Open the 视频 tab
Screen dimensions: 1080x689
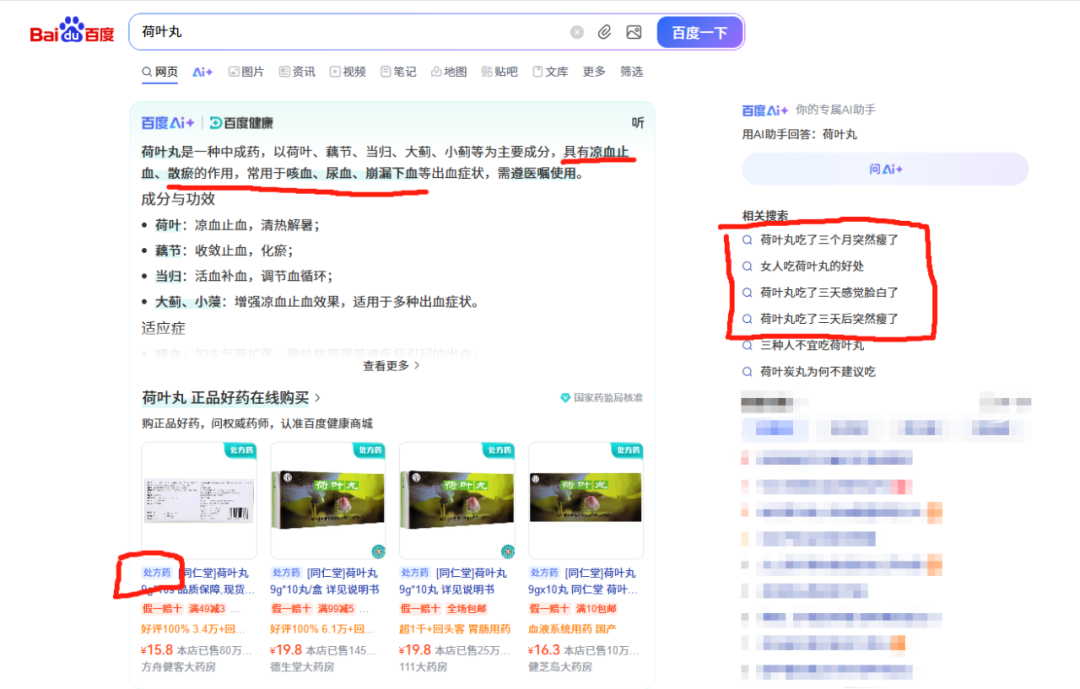coord(348,72)
